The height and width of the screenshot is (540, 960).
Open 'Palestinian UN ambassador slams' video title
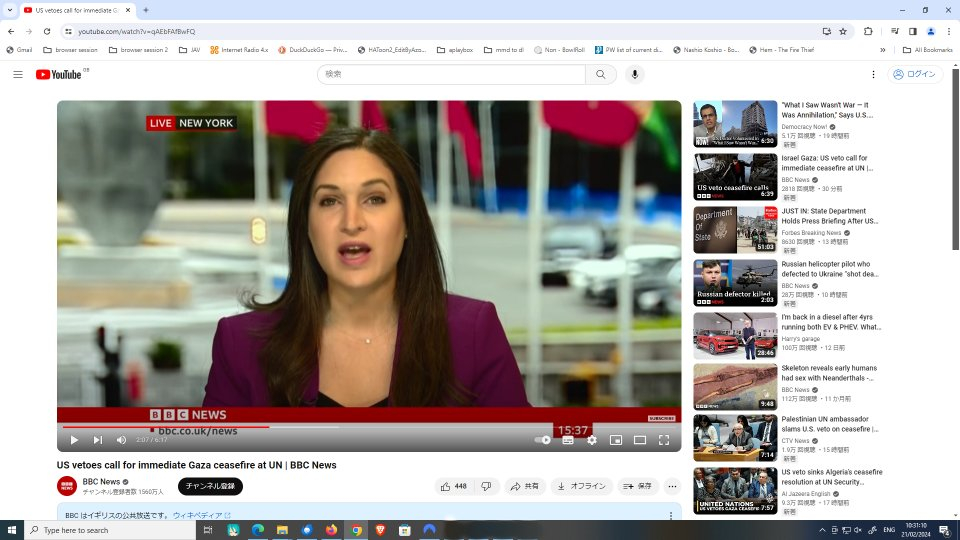(830, 424)
